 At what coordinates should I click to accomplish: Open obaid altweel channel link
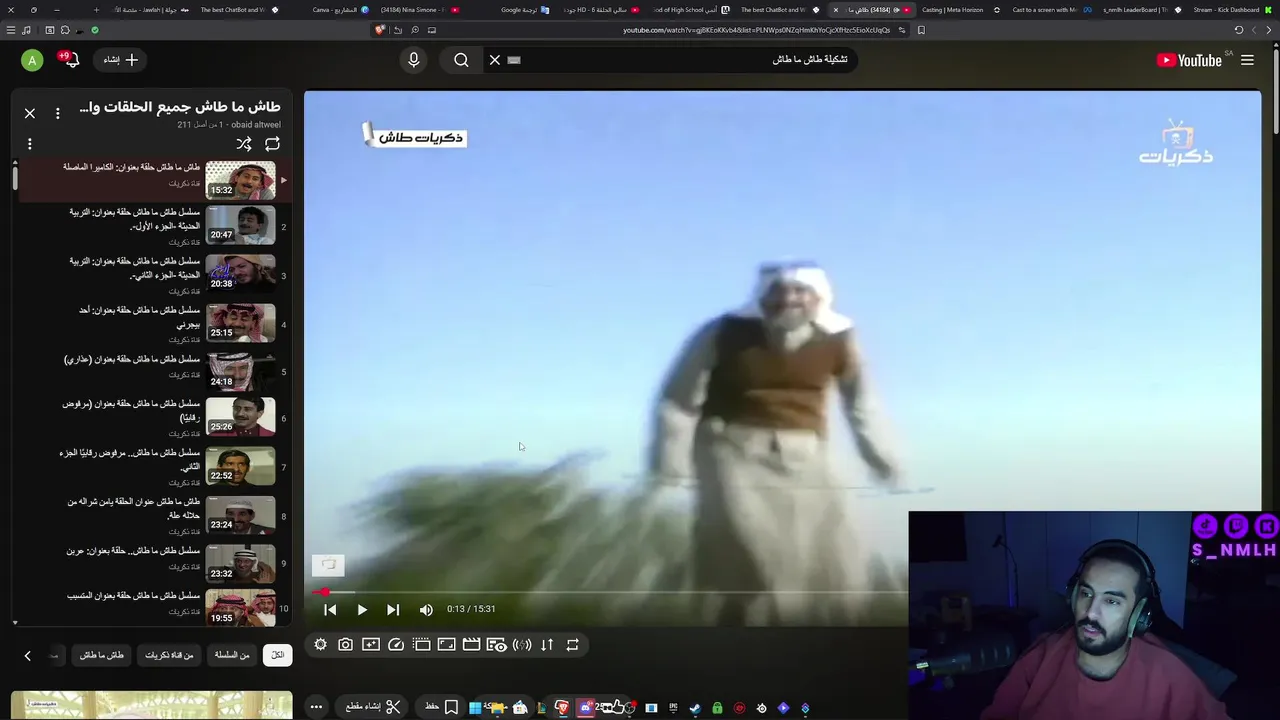[x=256, y=125]
